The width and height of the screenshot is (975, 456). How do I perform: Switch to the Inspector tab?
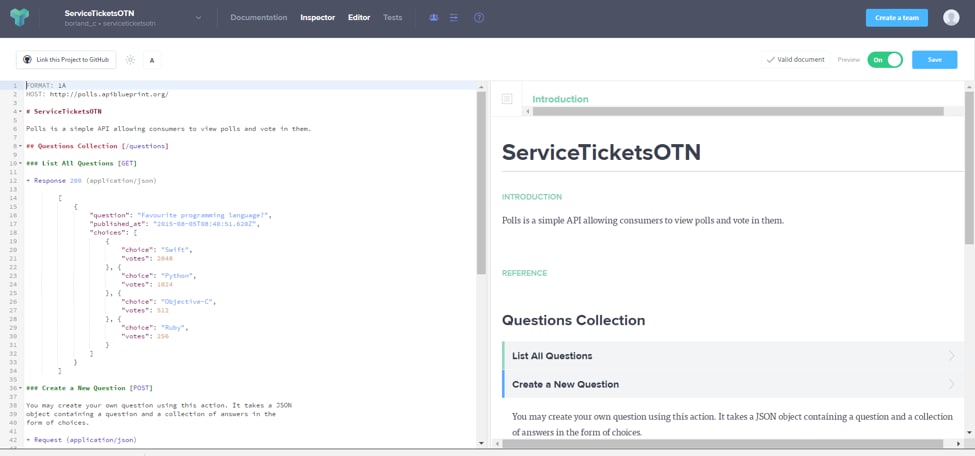click(x=317, y=17)
